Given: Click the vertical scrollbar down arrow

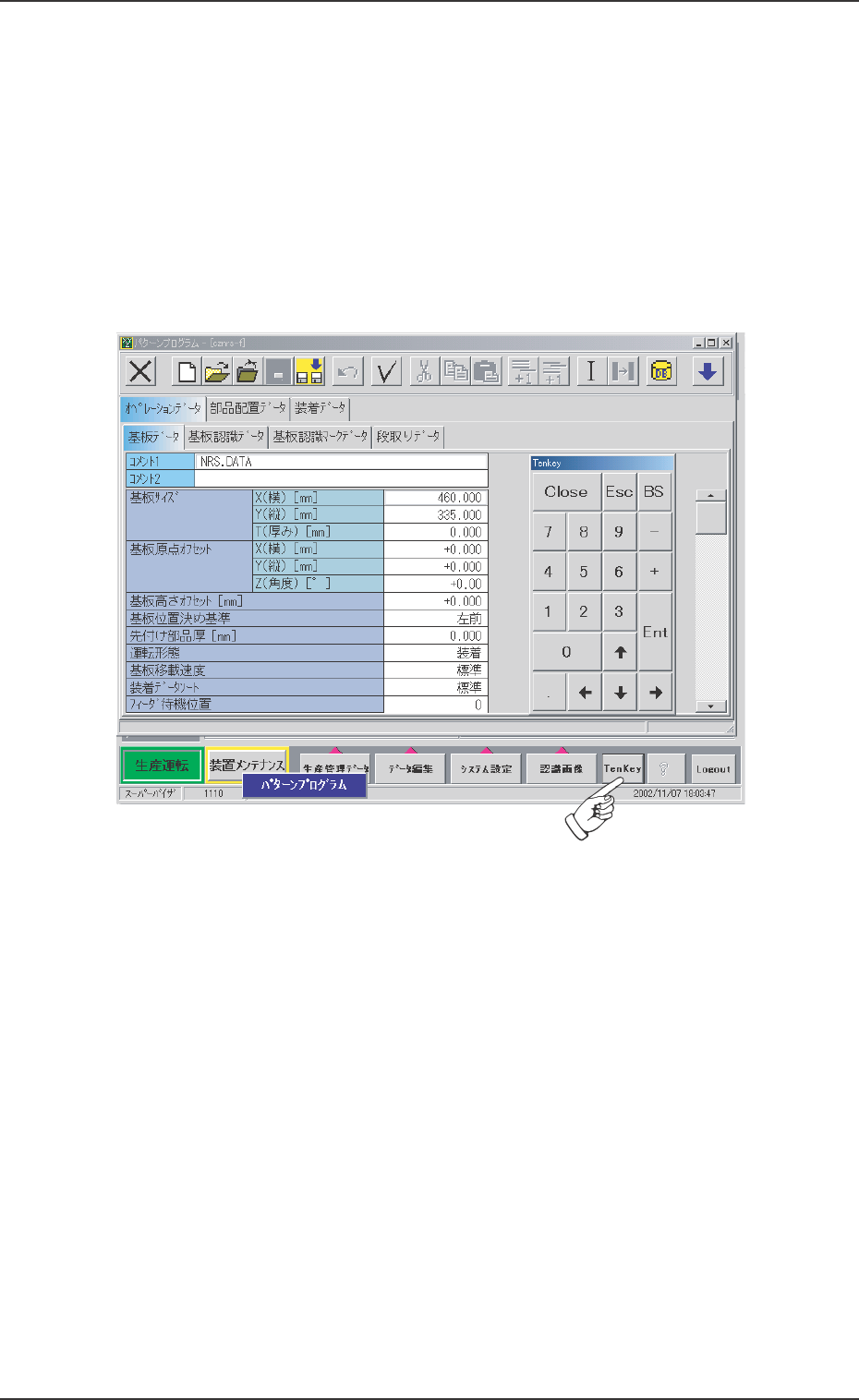Looking at the screenshot, I should [710, 706].
